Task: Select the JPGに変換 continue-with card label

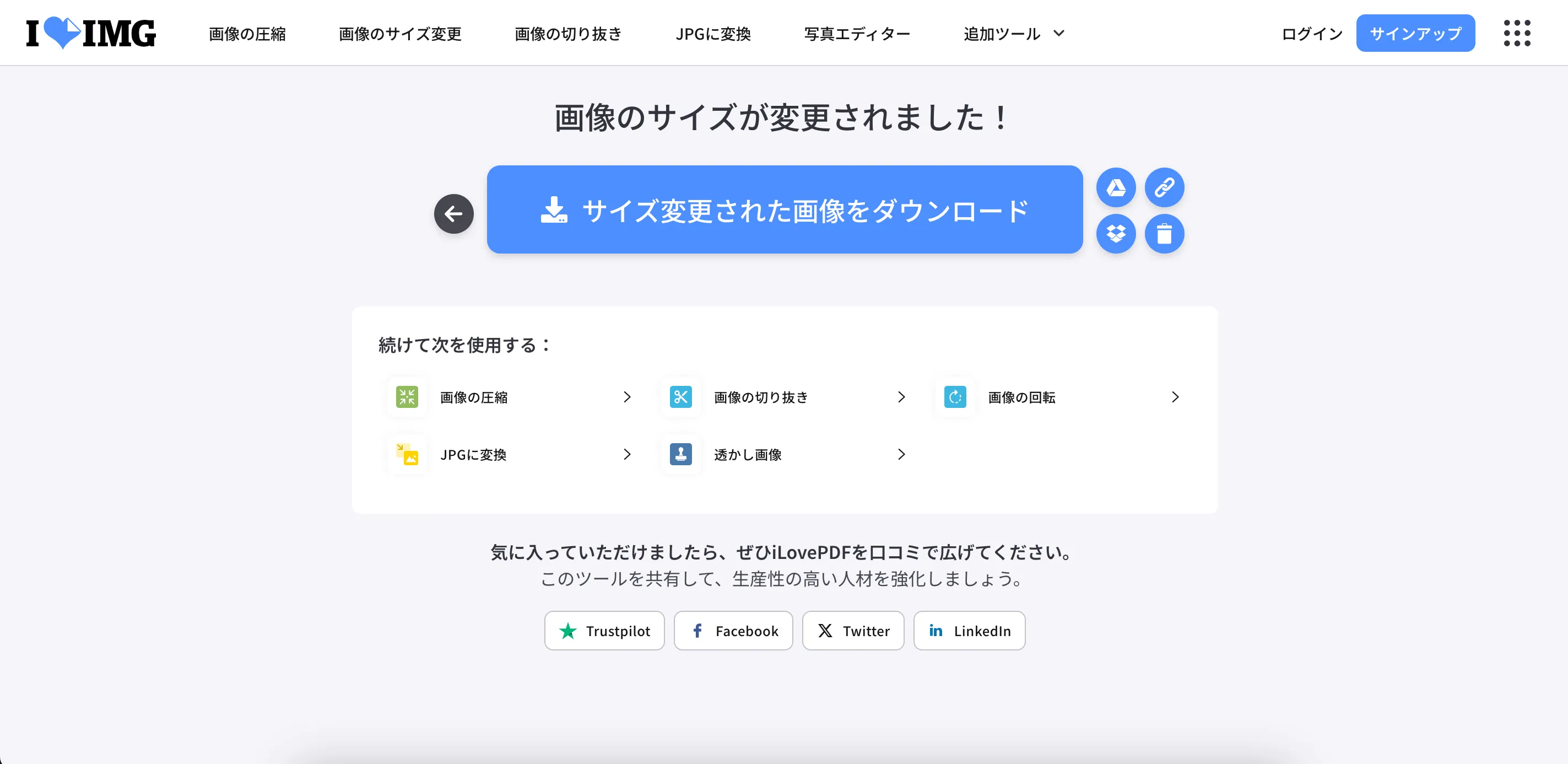Action: pos(473,454)
